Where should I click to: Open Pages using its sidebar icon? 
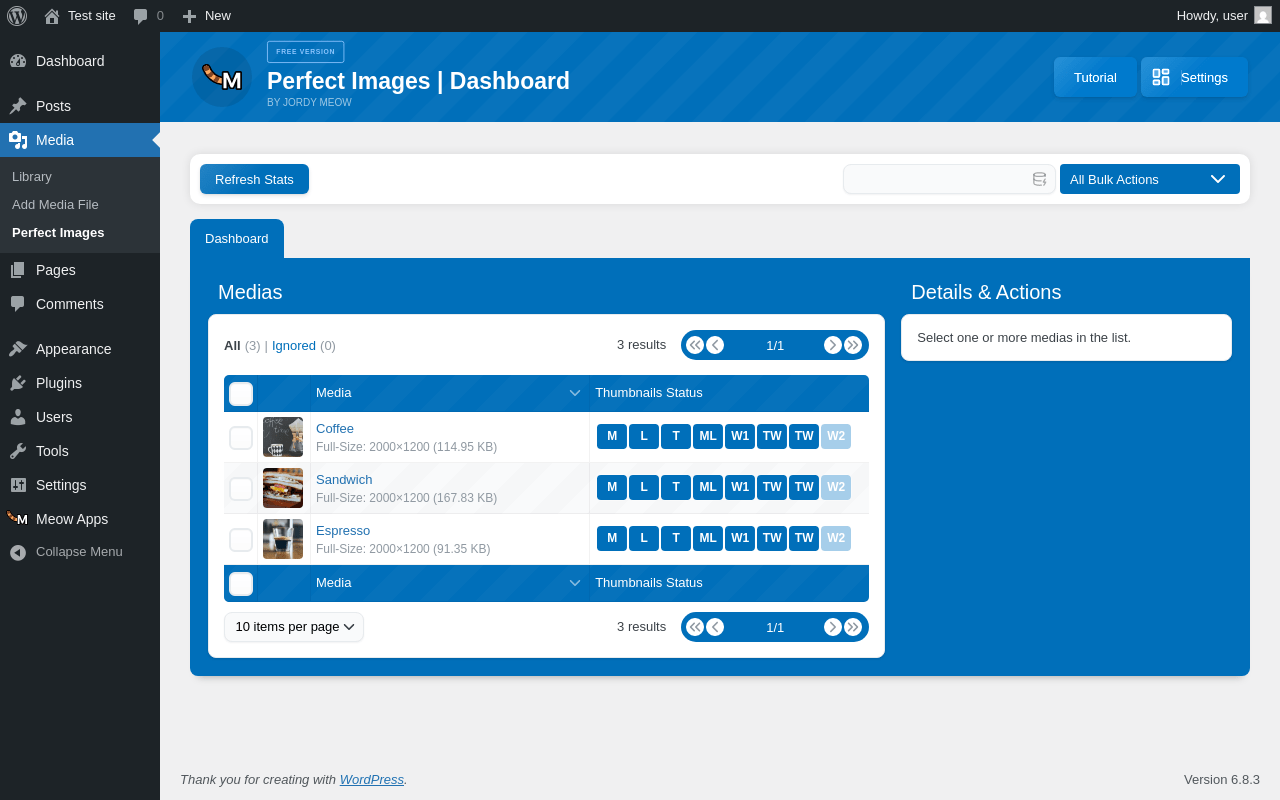click(x=18, y=270)
